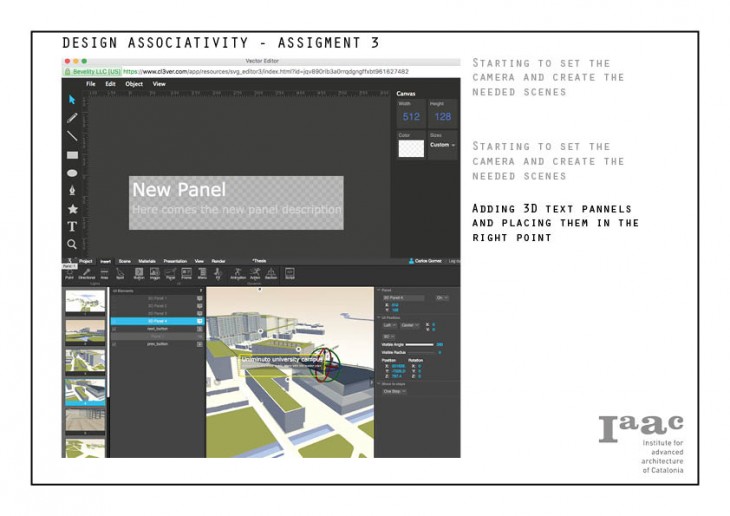
Task: Choose the Line tool
Action: click(72, 136)
